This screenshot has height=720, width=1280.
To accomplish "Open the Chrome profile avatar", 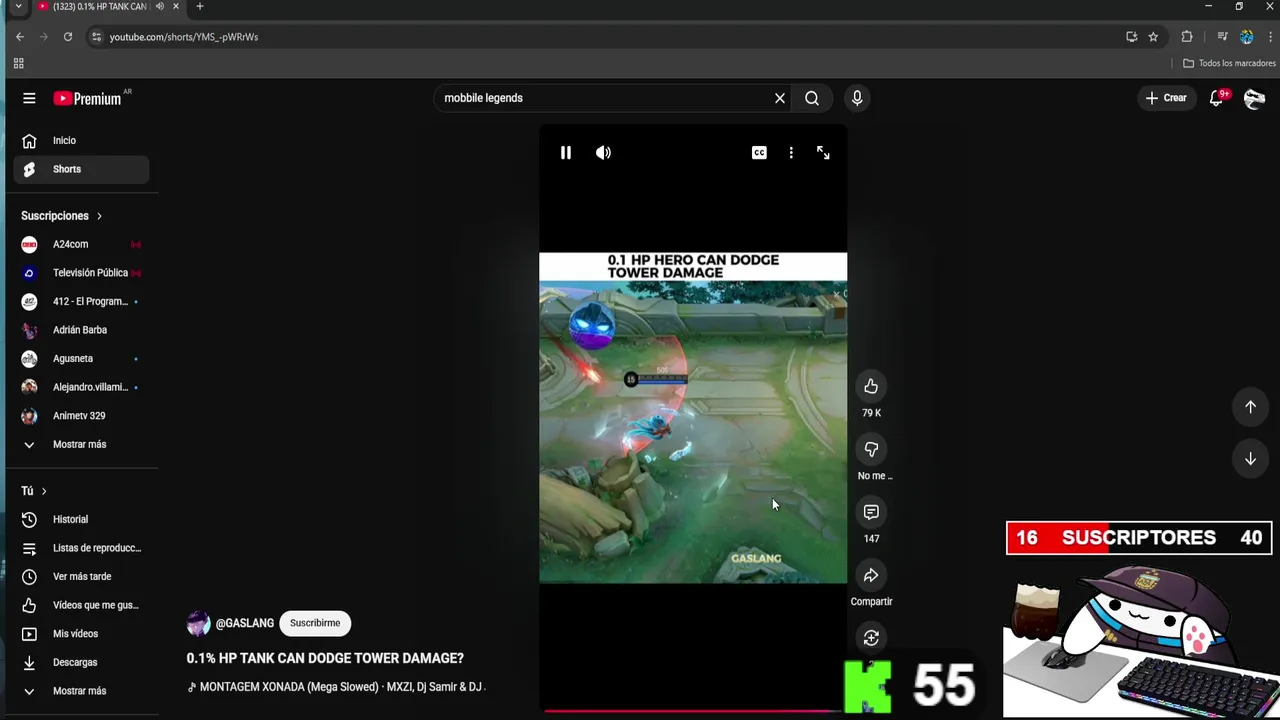I will (x=1246, y=37).
